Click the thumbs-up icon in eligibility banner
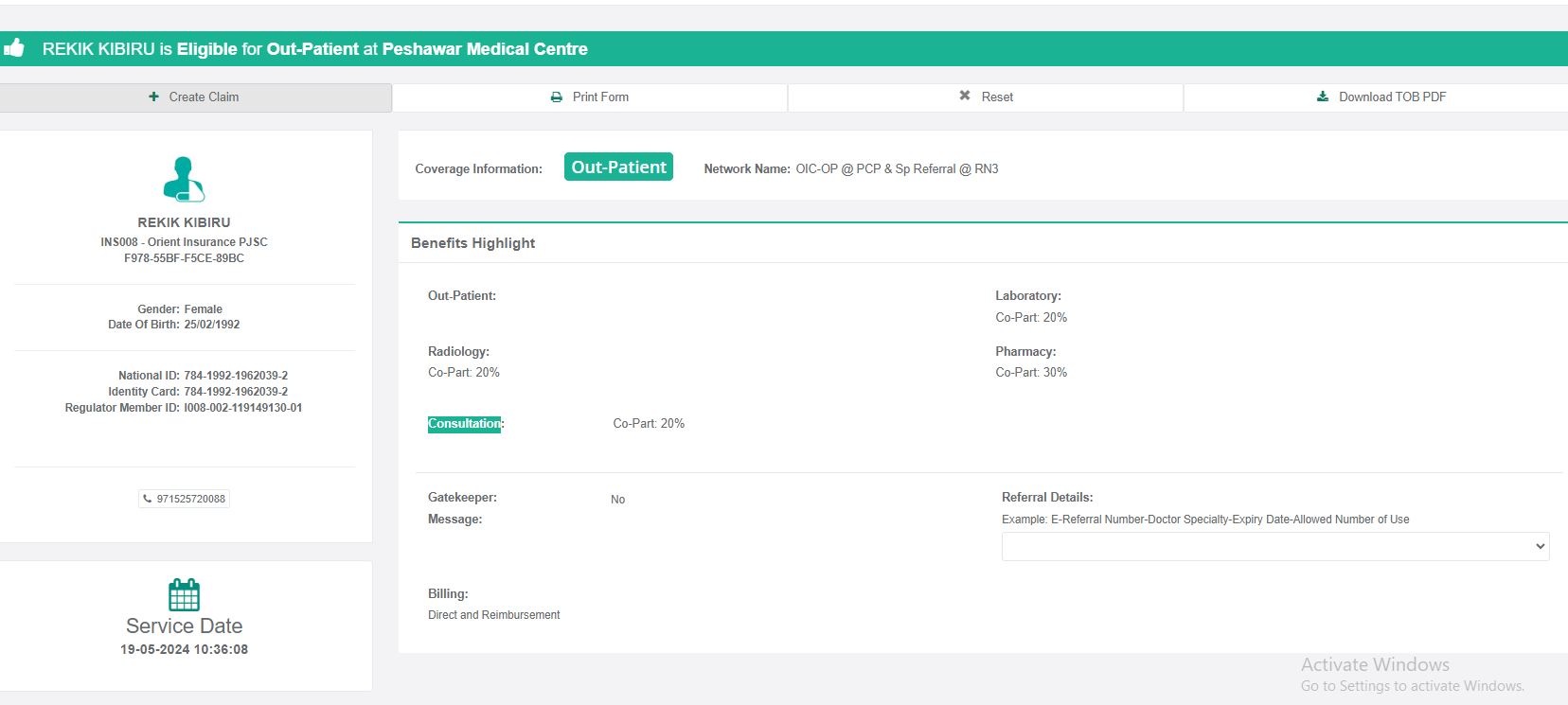Screen dimensions: 1568x705 click(13, 48)
